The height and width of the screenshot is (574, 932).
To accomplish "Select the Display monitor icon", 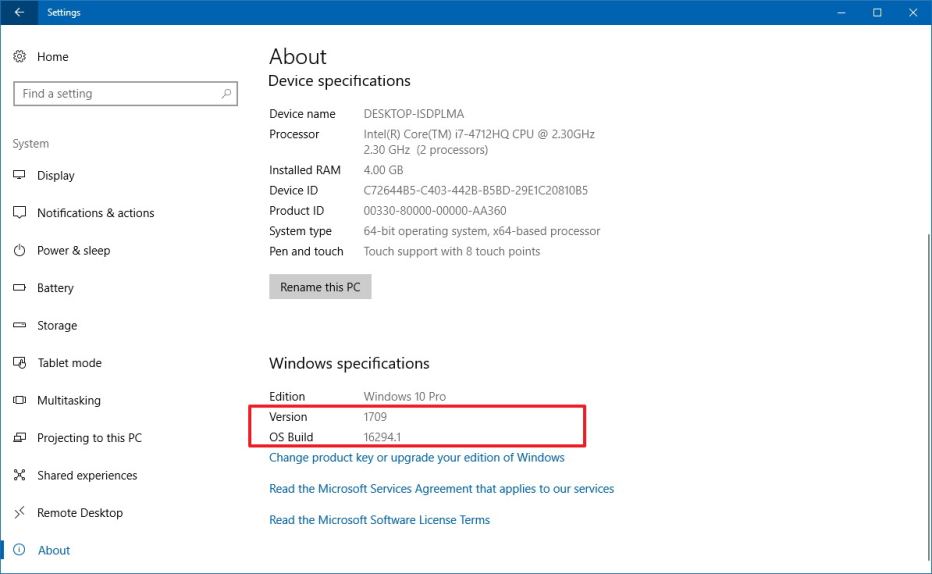I will [19, 175].
